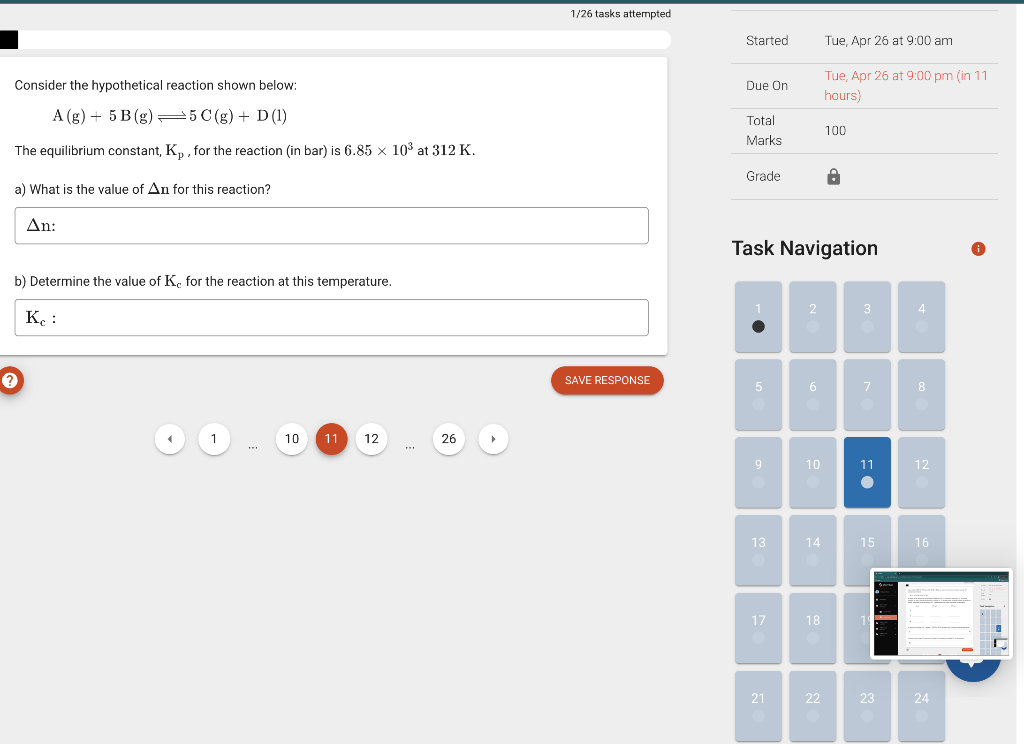Open task 16 tile in Task Navigation
The width and height of the screenshot is (1024, 744).
[x=921, y=542]
